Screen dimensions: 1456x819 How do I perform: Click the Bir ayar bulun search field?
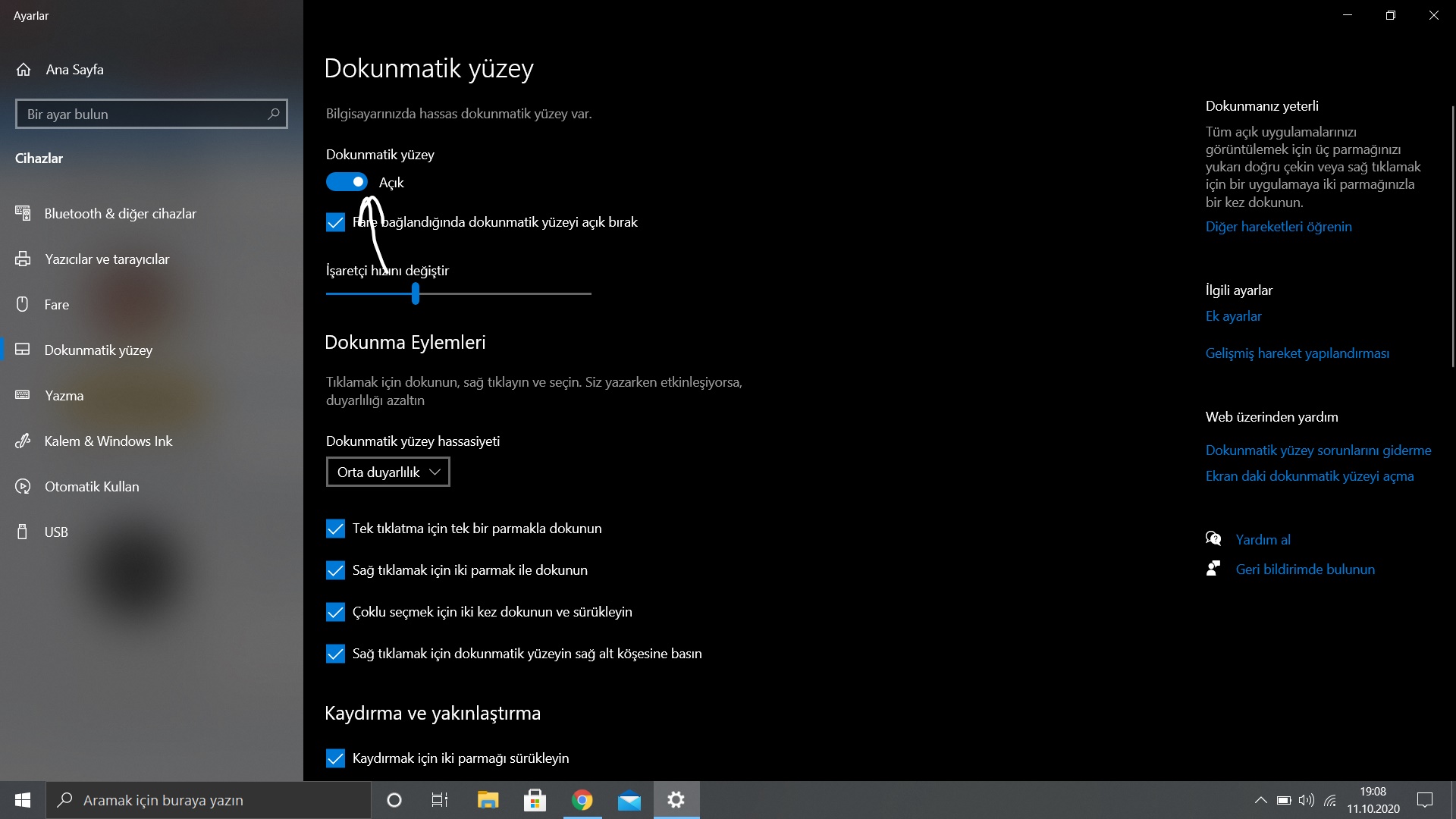tap(140, 114)
